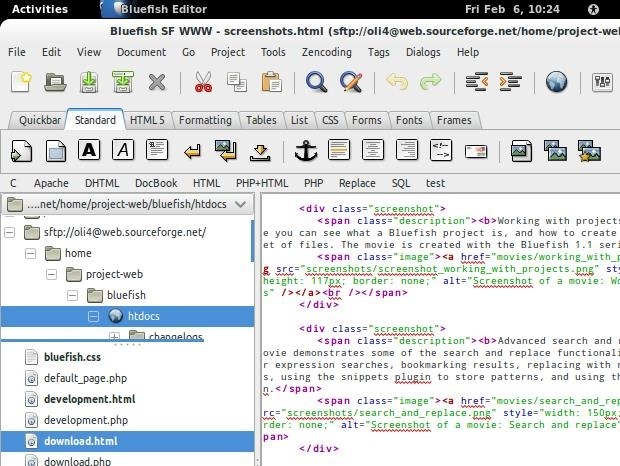Switch to the Formatting toolbar tab
Screen dimensions: 620x466
pos(204,120)
